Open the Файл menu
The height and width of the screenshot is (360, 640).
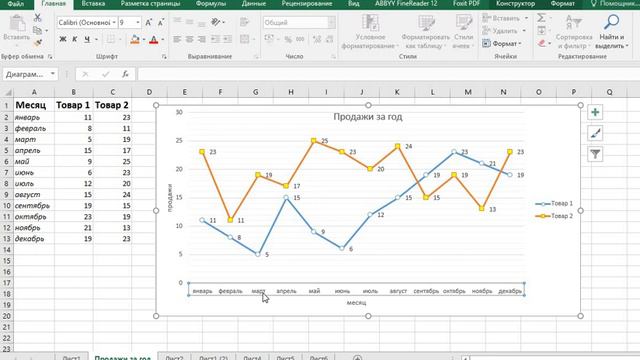coord(16,4)
